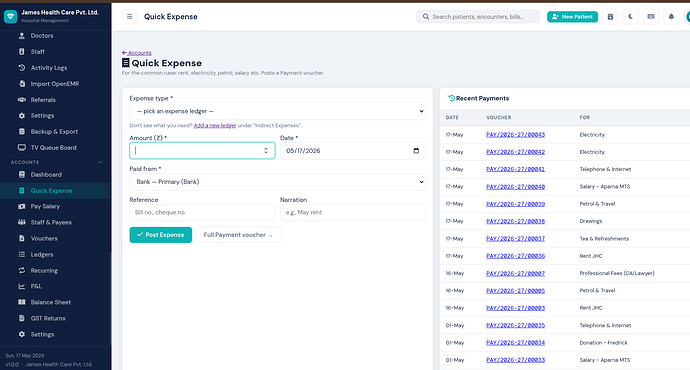The height and width of the screenshot is (370, 690).
Task: Follow the Accounts back link
Action: (137, 53)
